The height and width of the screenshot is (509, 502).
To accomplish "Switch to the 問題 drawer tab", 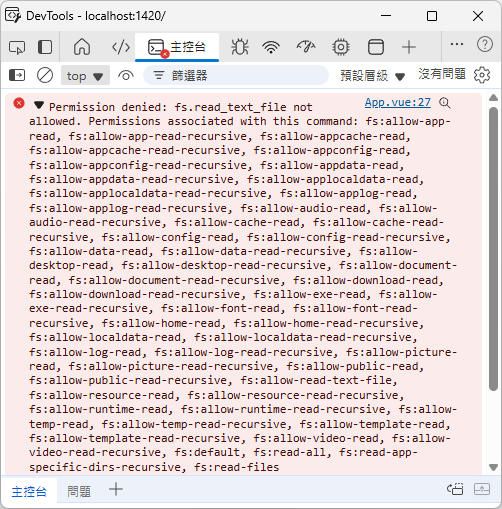I will pos(79,491).
